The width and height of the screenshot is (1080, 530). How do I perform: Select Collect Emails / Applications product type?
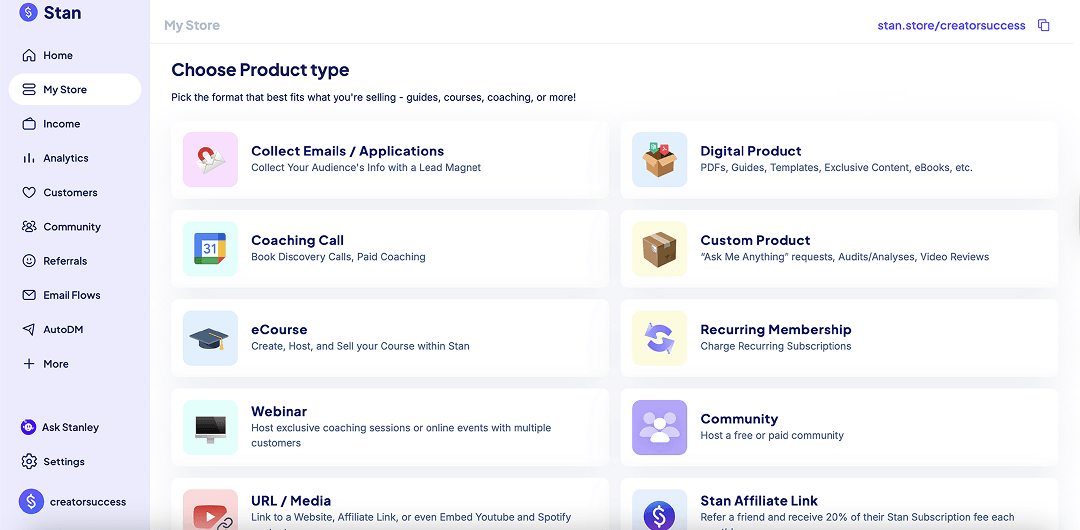coord(390,159)
